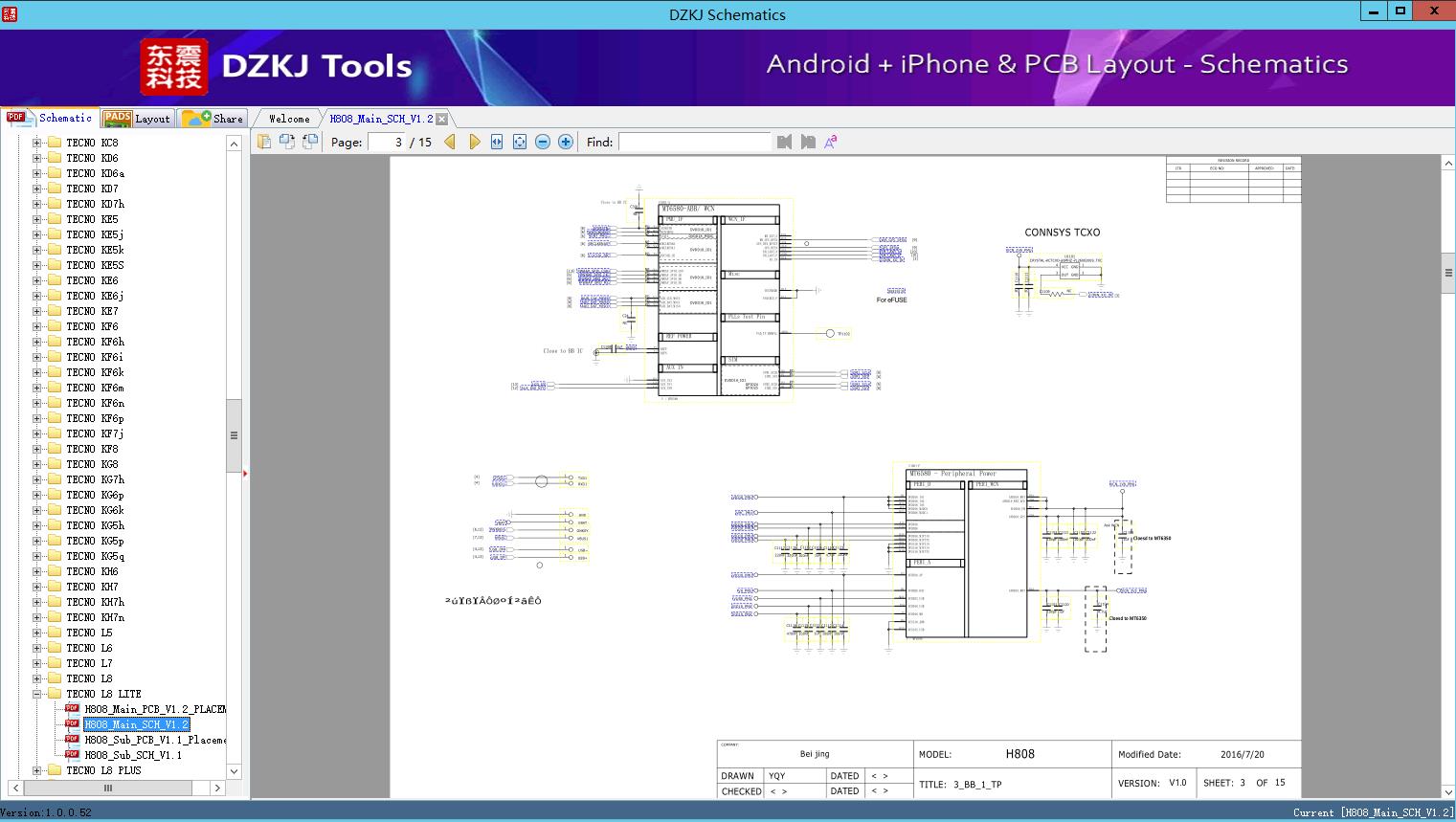
Task: Click the fit width icon
Action: coord(497,142)
